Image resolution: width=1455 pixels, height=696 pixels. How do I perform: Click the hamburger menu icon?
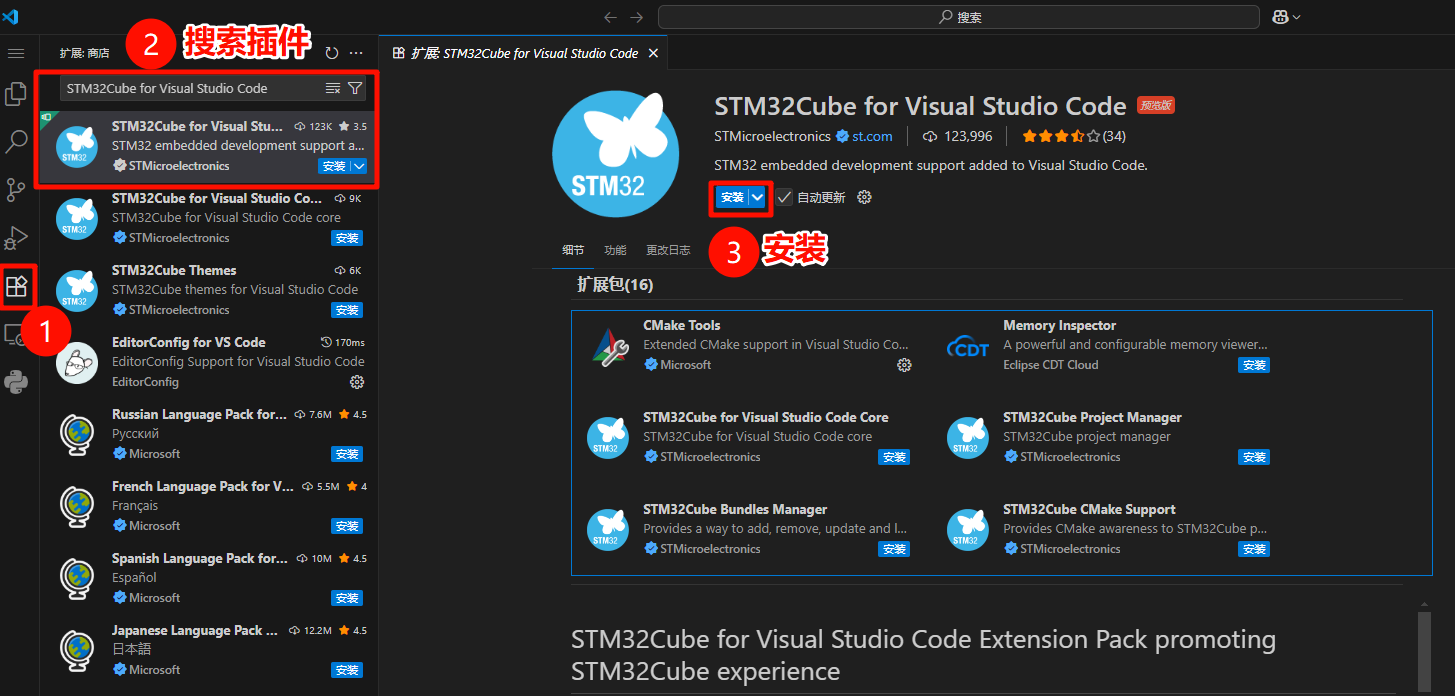click(16, 52)
